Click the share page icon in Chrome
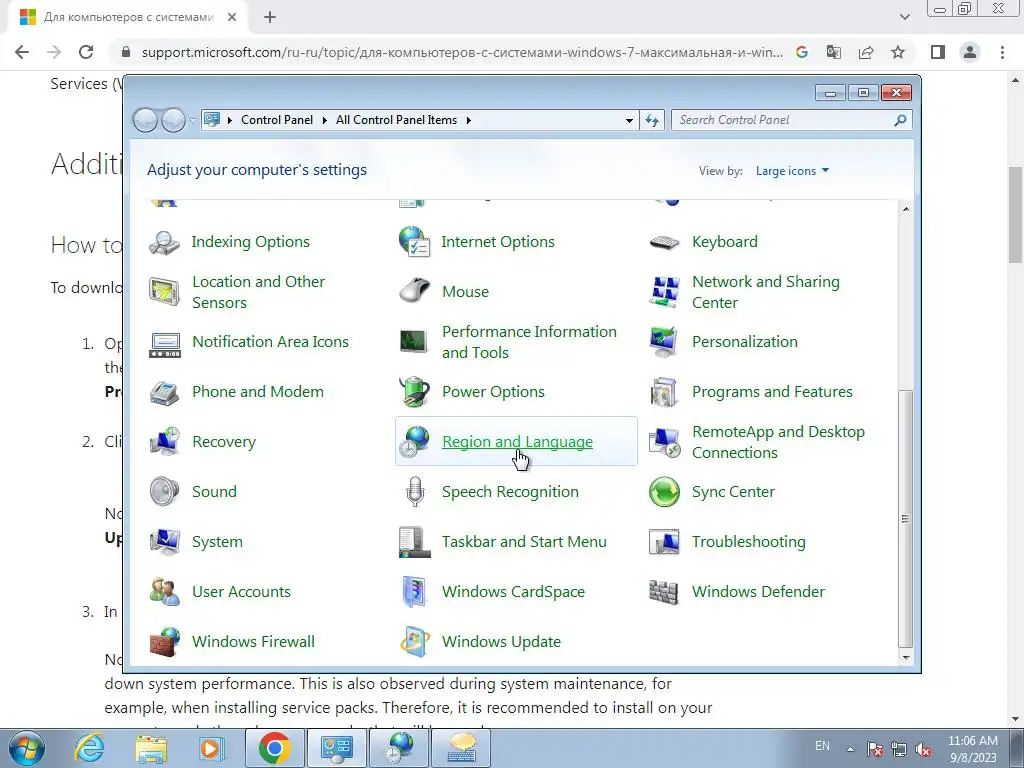Screen dimensions: 1024x768 (866, 52)
